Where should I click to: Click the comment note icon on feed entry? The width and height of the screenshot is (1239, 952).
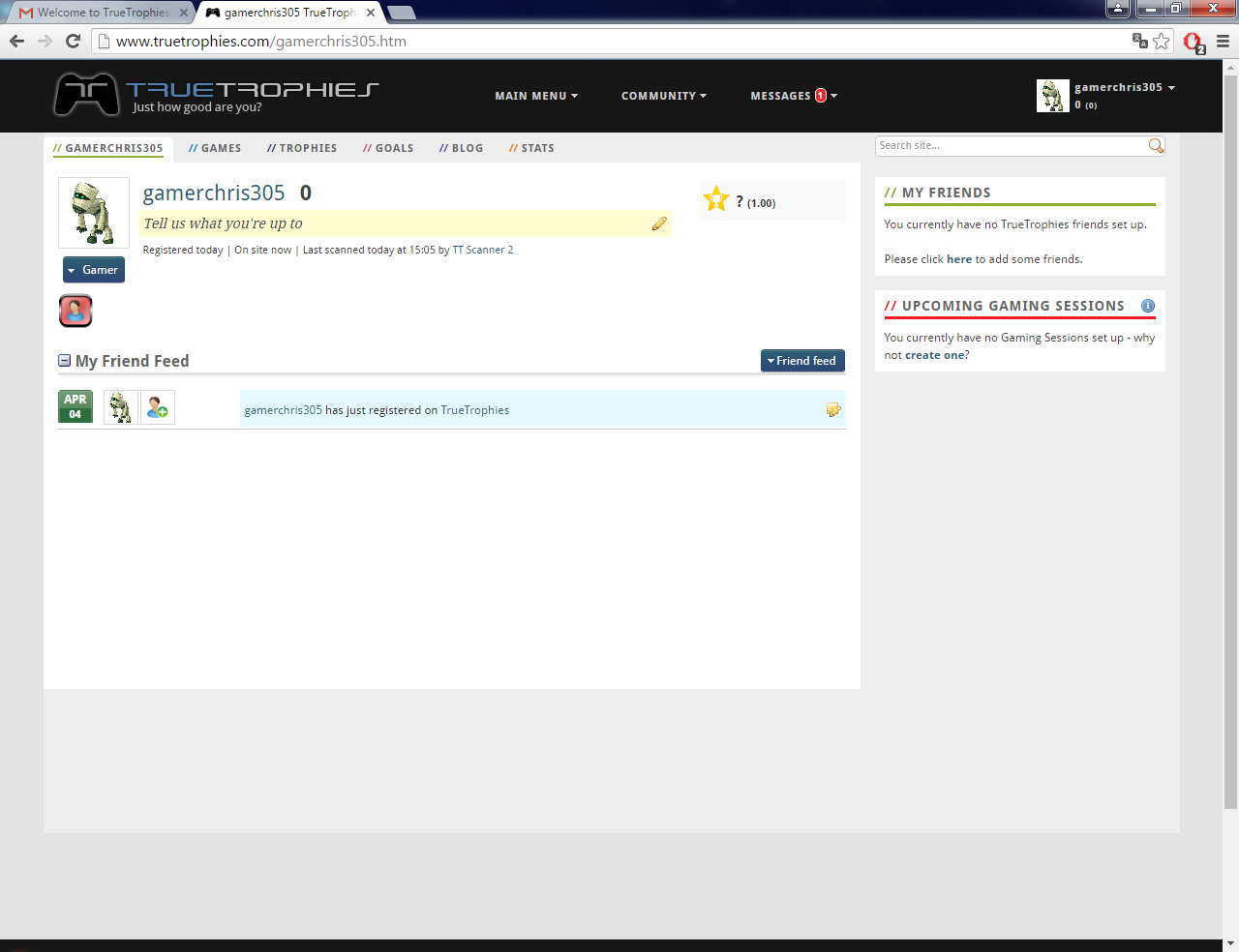click(832, 410)
